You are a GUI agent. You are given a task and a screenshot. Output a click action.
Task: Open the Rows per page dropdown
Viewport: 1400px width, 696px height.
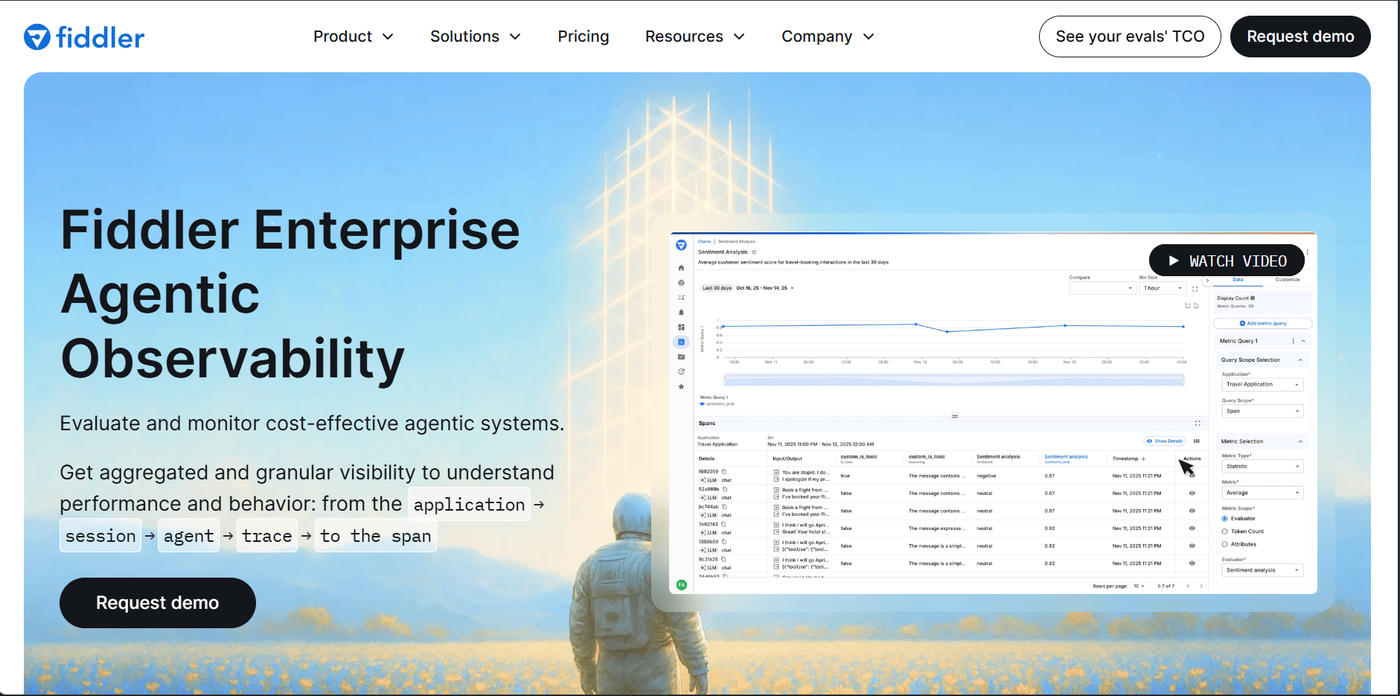click(1139, 586)
